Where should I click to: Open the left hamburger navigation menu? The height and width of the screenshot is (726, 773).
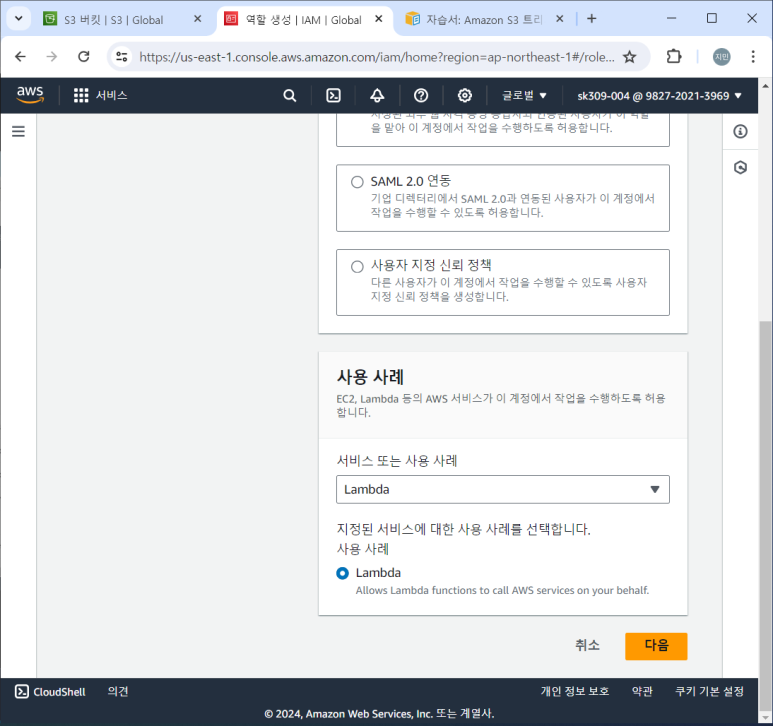click(18, 131)
